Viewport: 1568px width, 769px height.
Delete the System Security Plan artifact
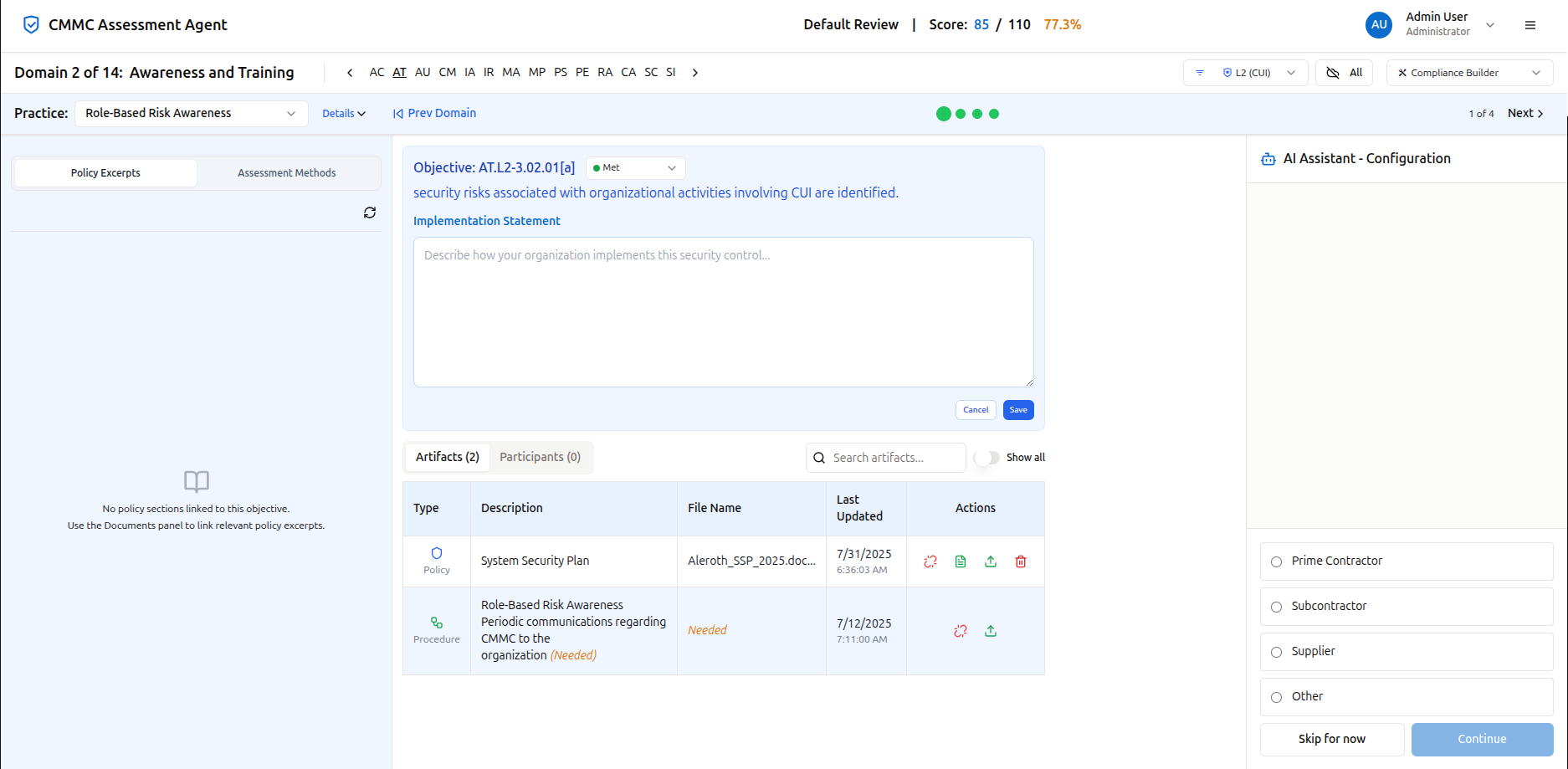point(1020,561)
